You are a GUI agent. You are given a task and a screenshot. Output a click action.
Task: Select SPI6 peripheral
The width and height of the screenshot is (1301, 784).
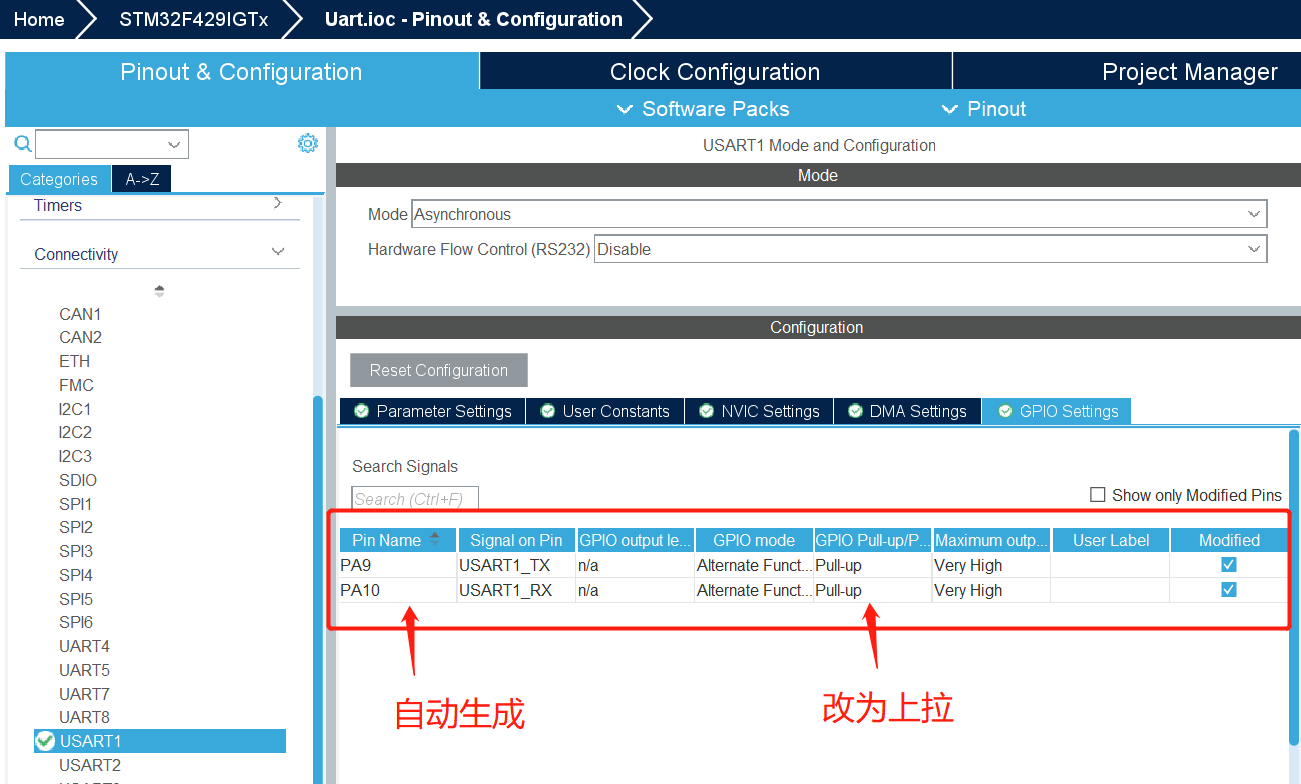tap(75, 622)
